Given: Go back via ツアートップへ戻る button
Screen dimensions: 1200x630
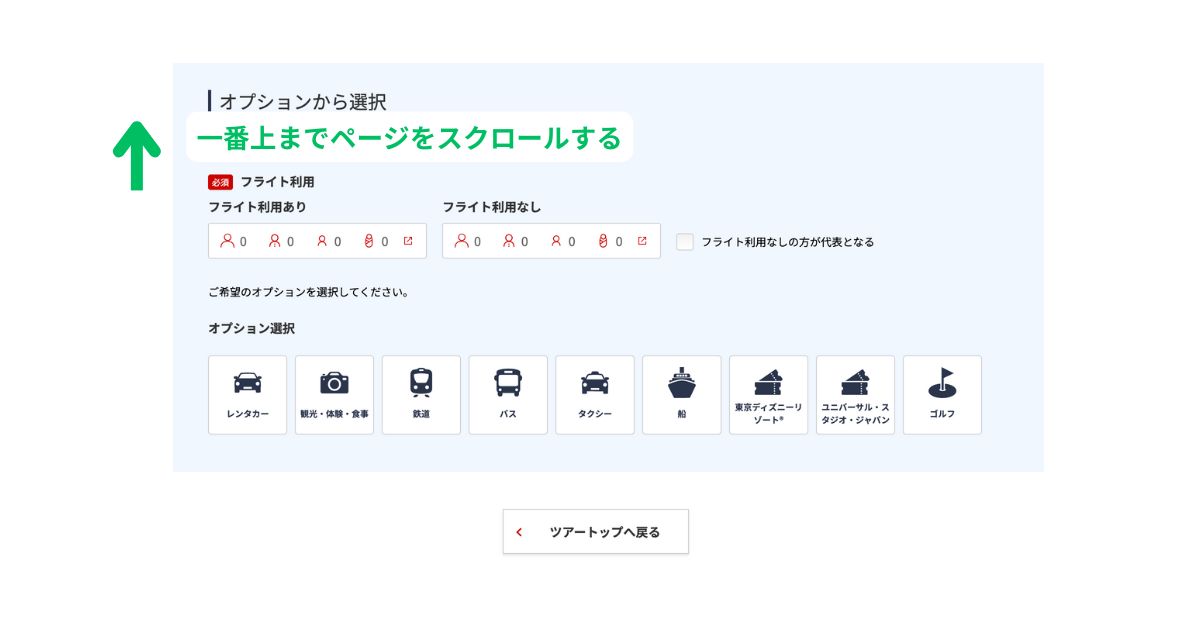Looking at the screenshot, I should coord(596,532).
